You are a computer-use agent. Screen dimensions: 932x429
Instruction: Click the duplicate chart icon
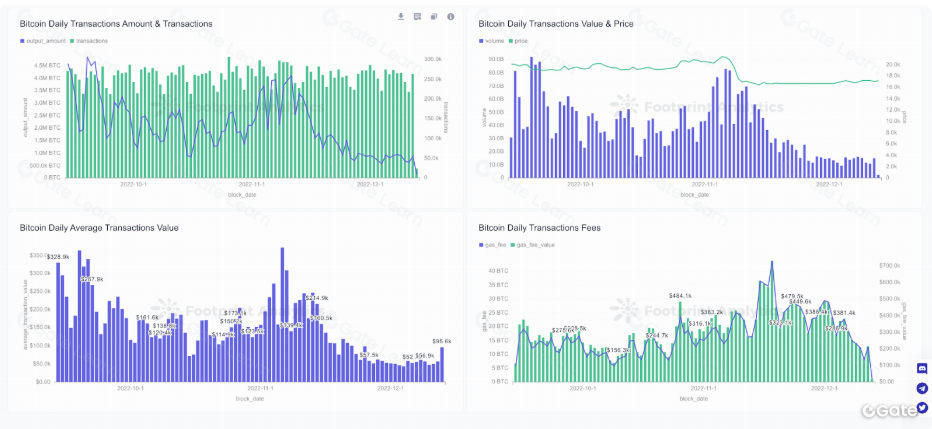pyautogui.click(x=433, y=17)
